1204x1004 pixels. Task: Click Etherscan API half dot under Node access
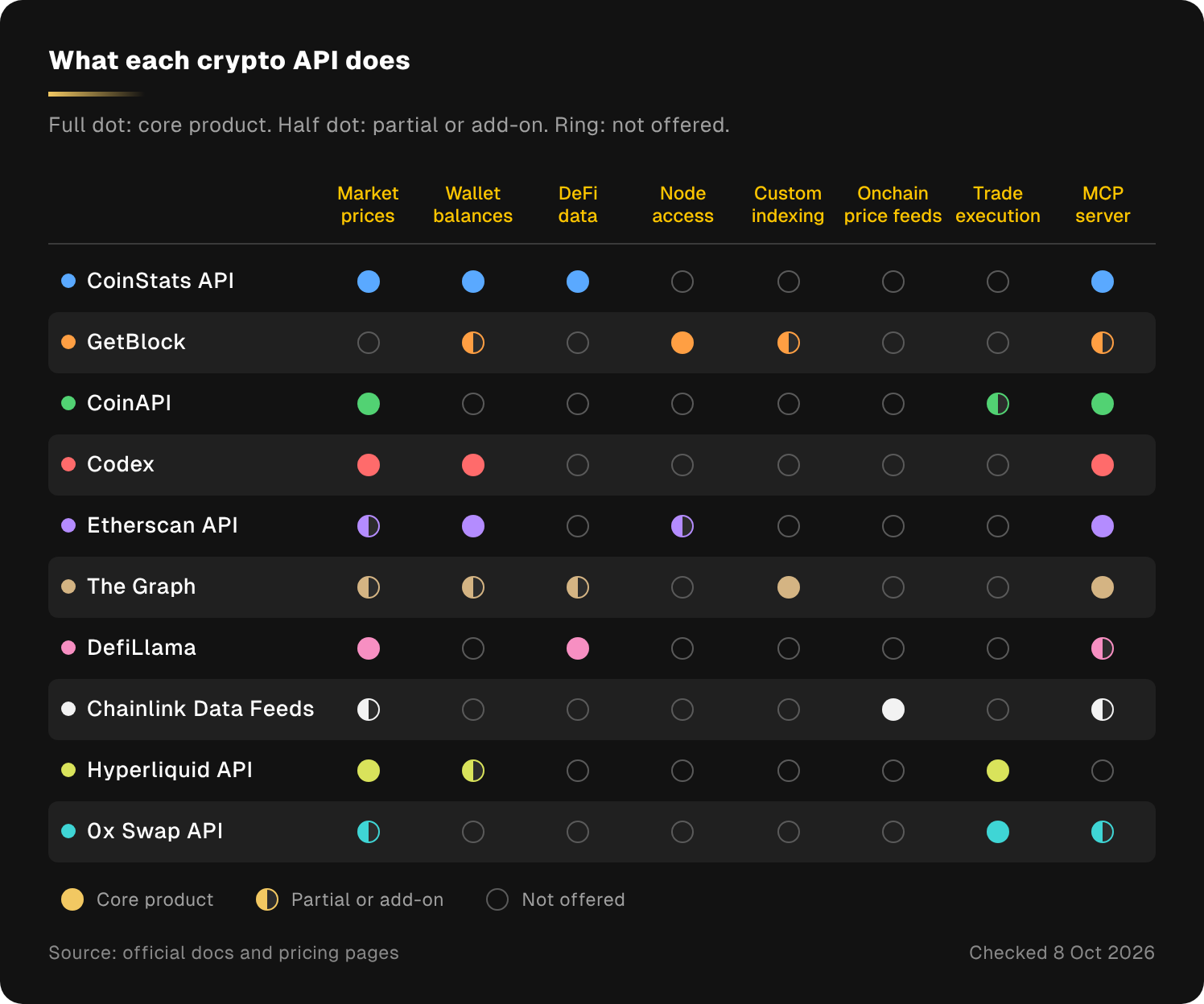tap(682, 526)
